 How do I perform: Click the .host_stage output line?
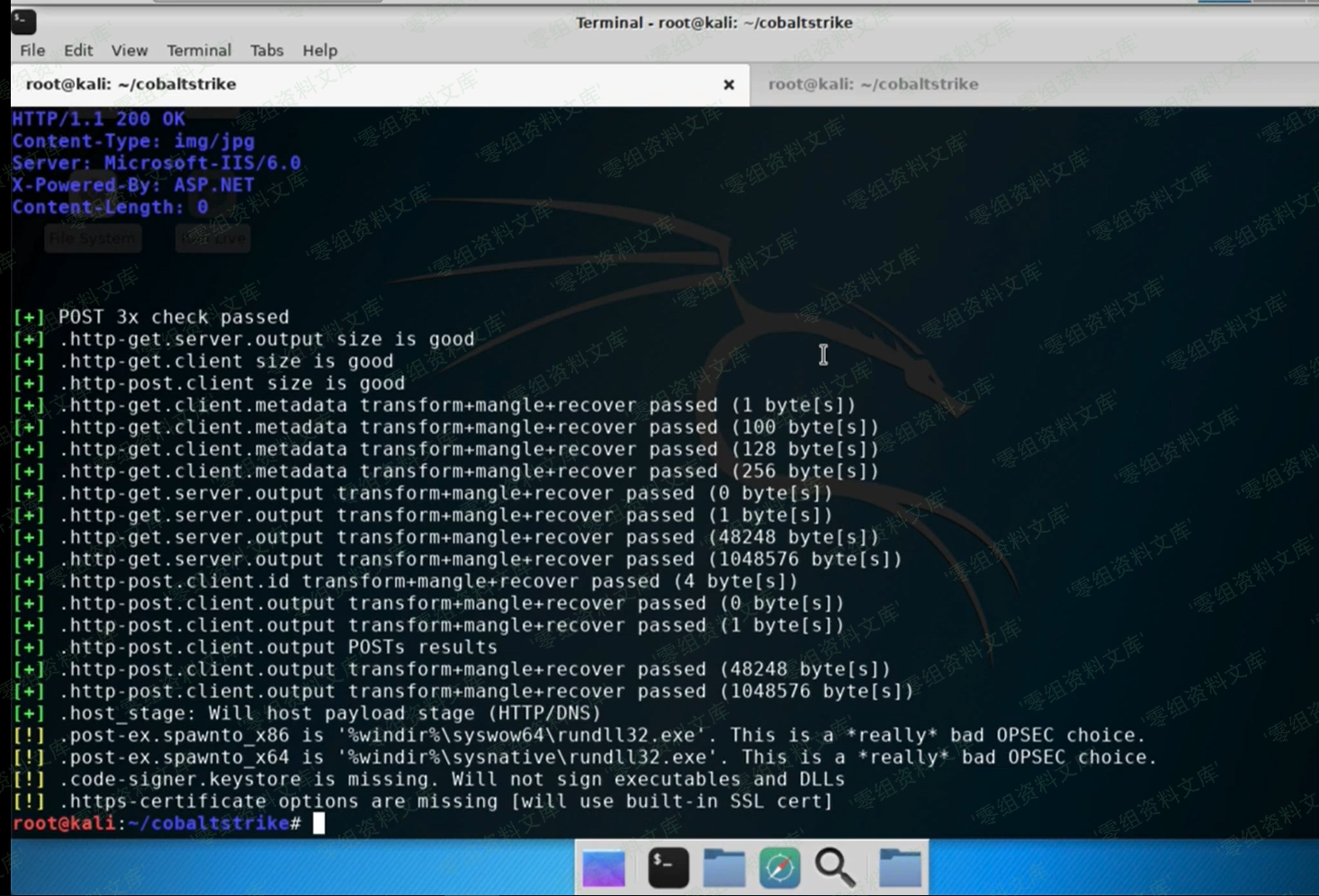click(329, 713)
